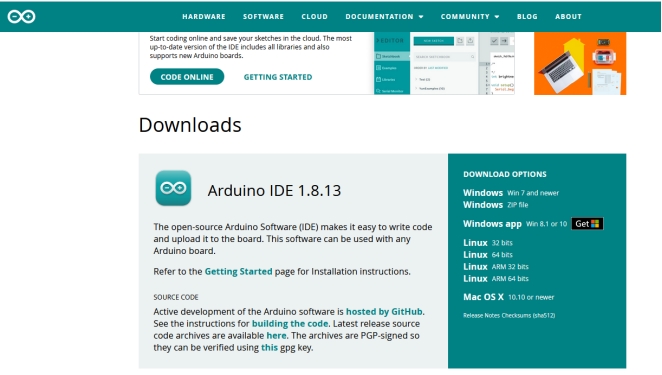This screenshot has width=662, height=375.
Task: Click the Get Microsoft Store button
Action: [587, 224]
